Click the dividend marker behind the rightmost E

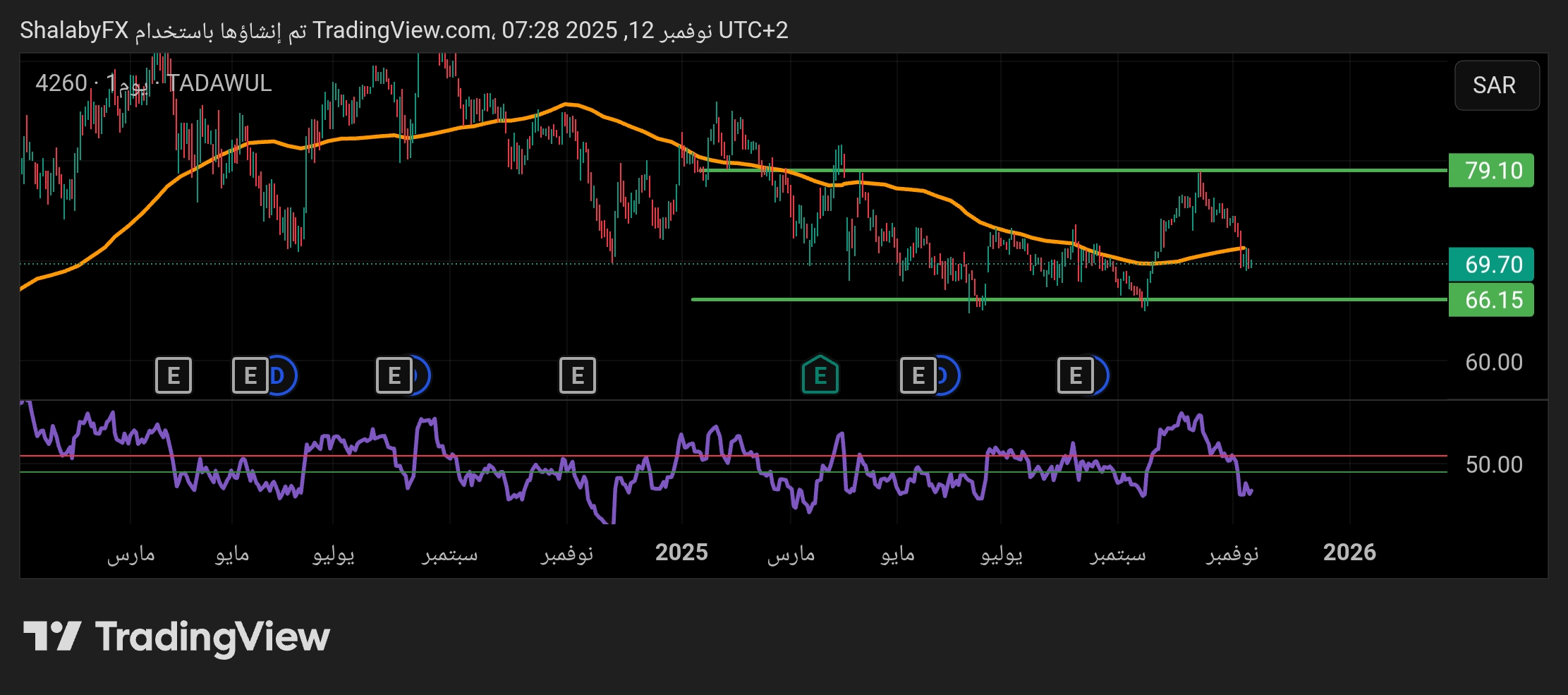point(1102,375)
